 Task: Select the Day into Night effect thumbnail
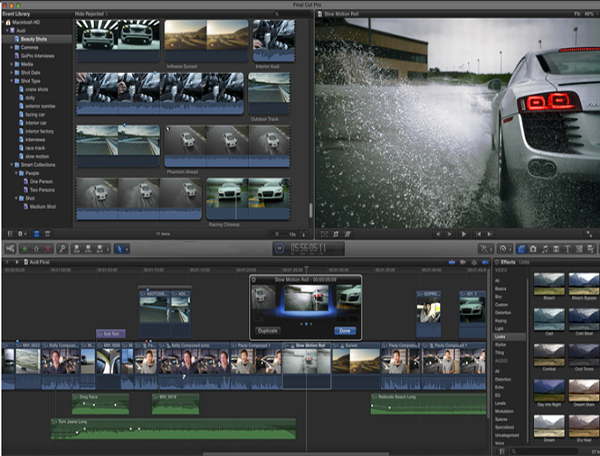[x=549, y=390]
